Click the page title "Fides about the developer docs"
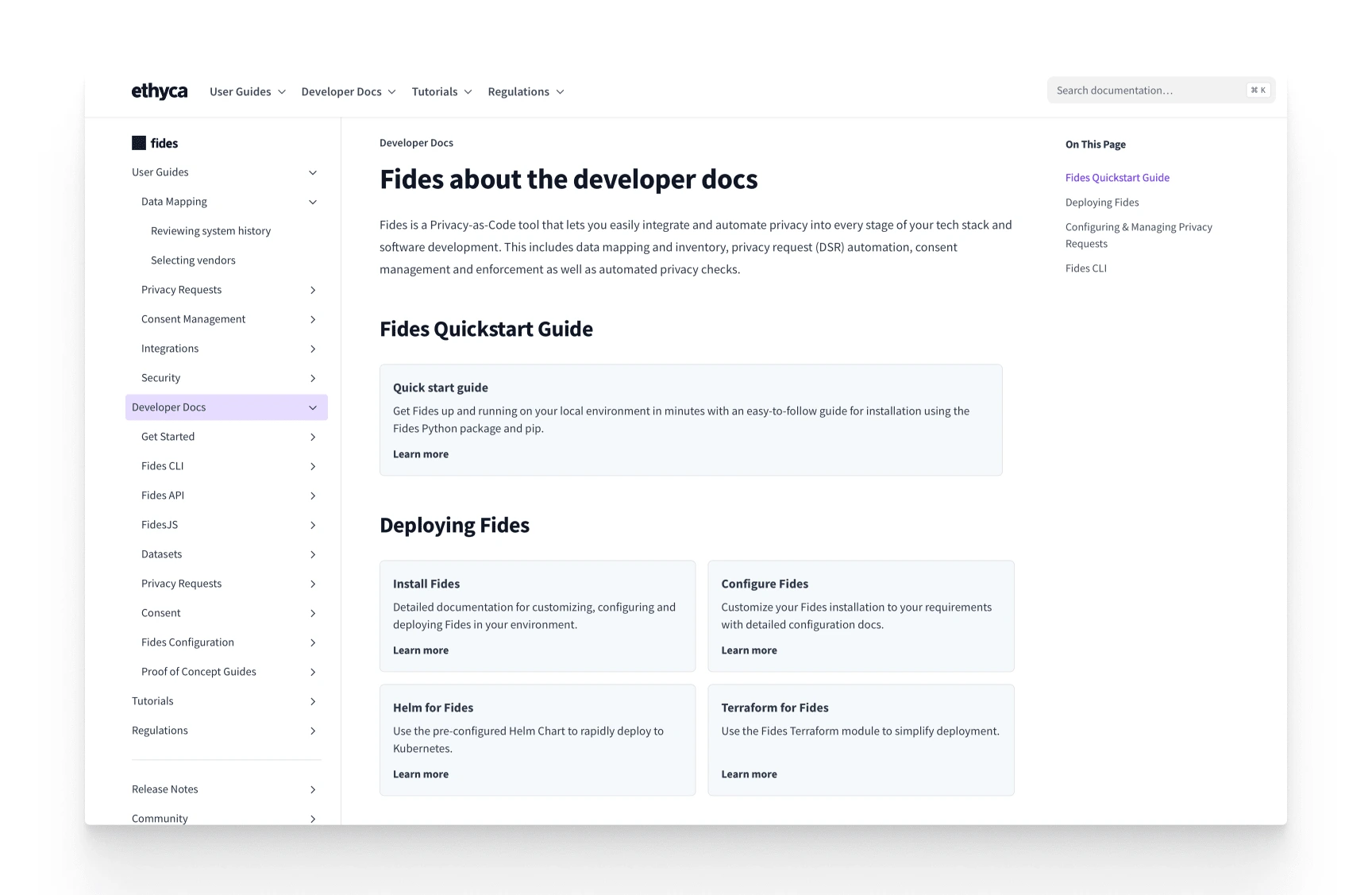Viewport: 1372px width, 895px height. pyautogui.click(x=568, y=179)
